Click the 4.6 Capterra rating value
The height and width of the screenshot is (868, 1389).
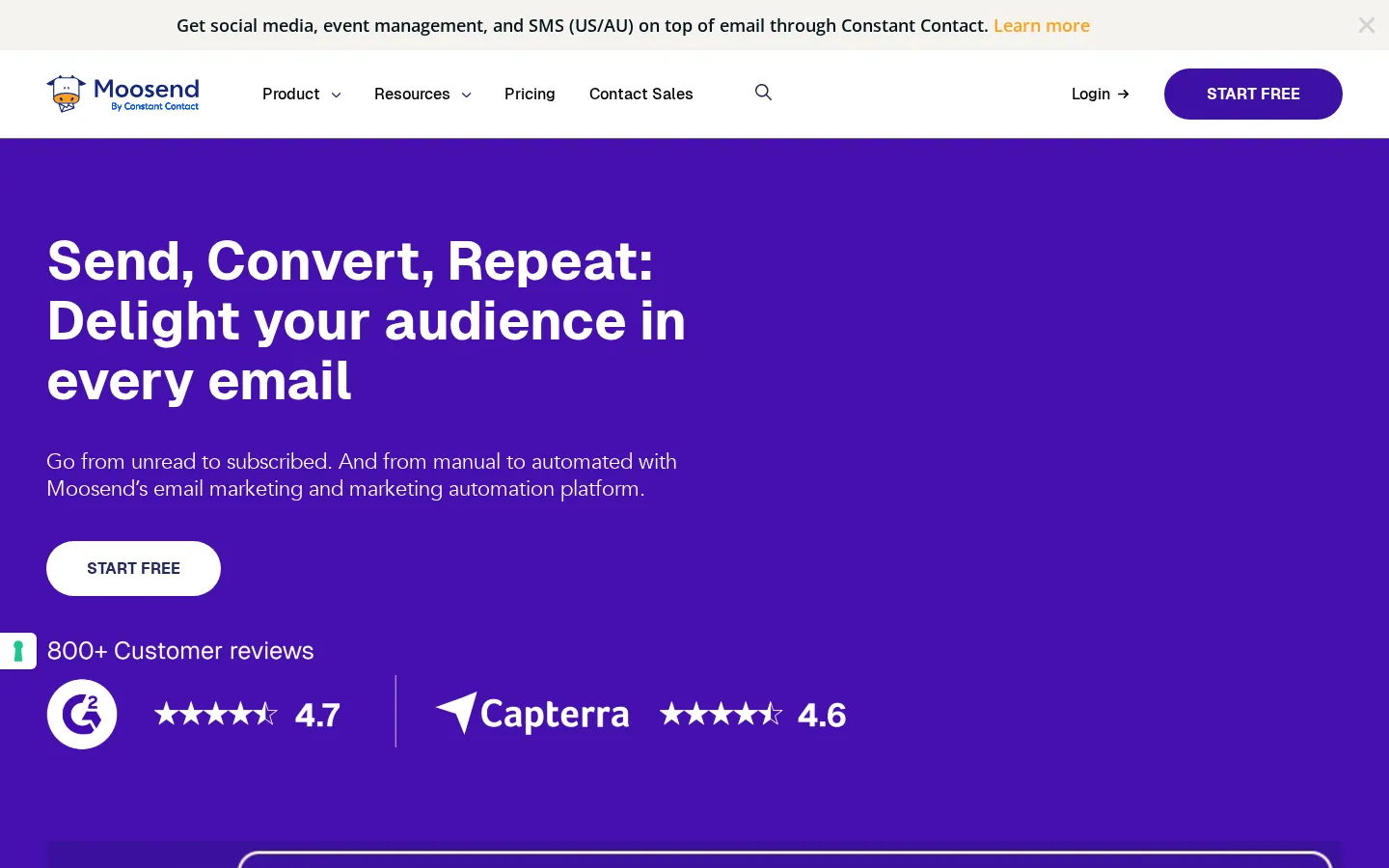[822, 716]
